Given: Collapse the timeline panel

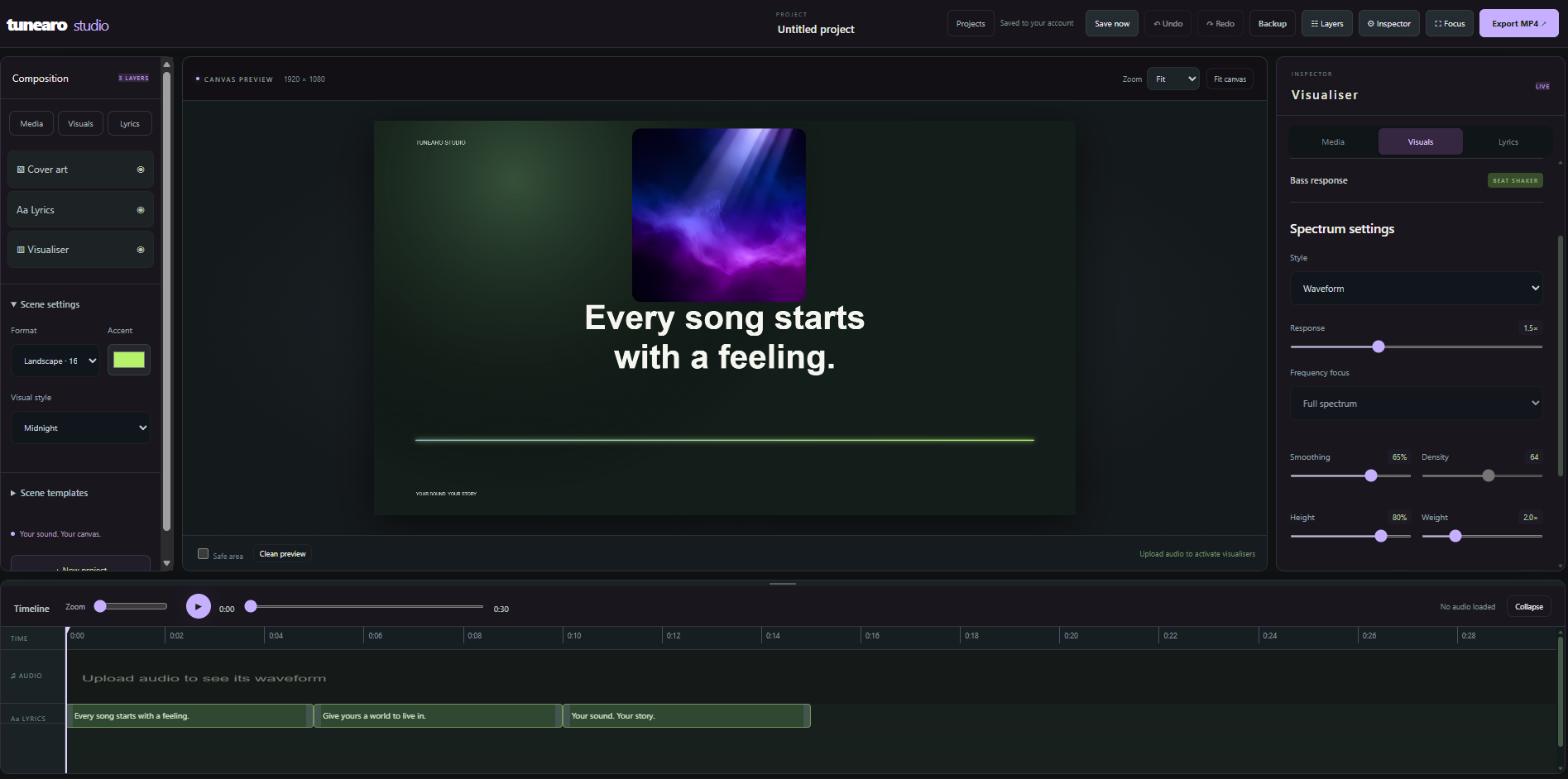Looking at the screenshot, I should pyautogui.click(x=1529, y=606).
